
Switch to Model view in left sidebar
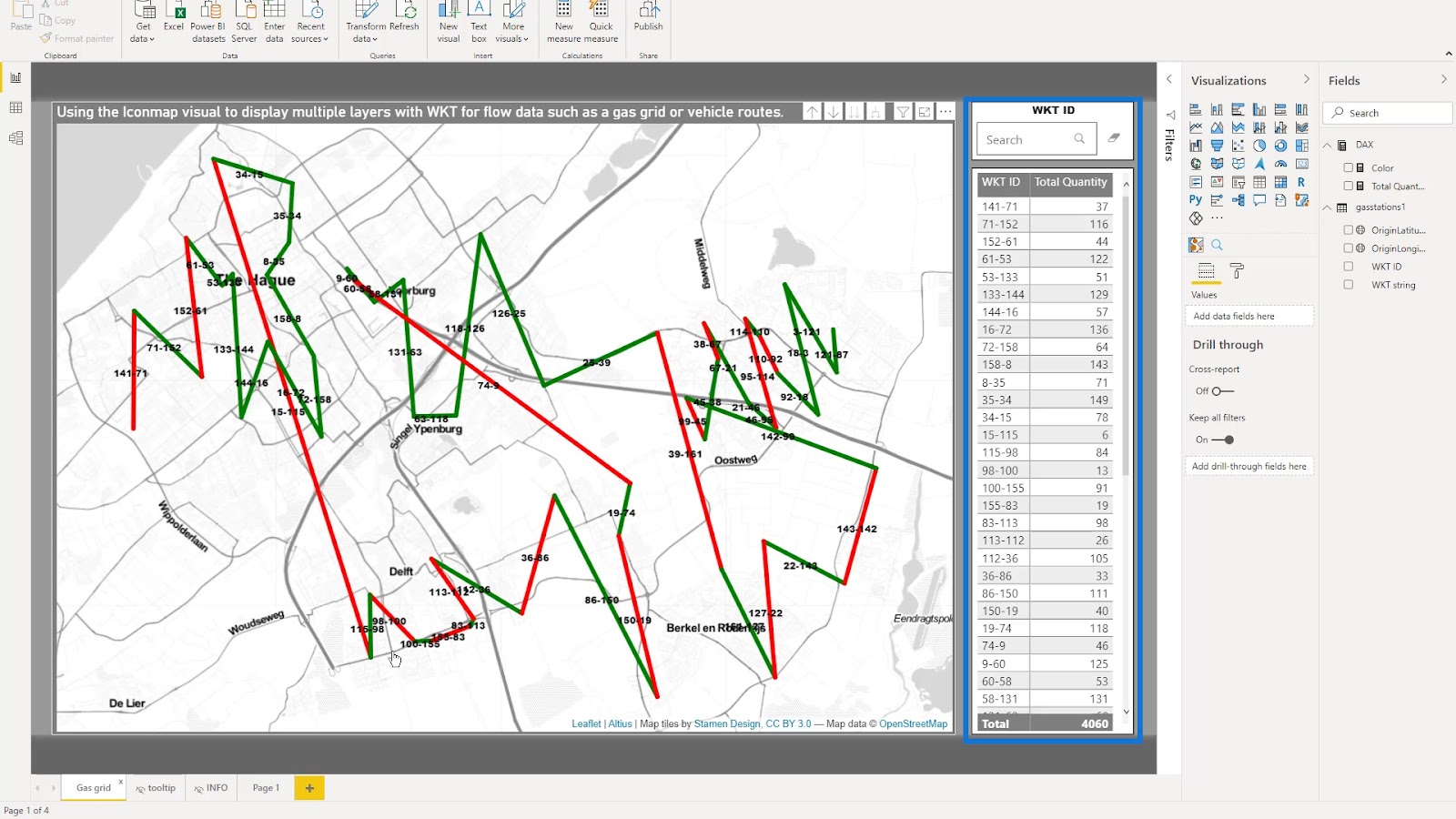[x=15, y=138]
